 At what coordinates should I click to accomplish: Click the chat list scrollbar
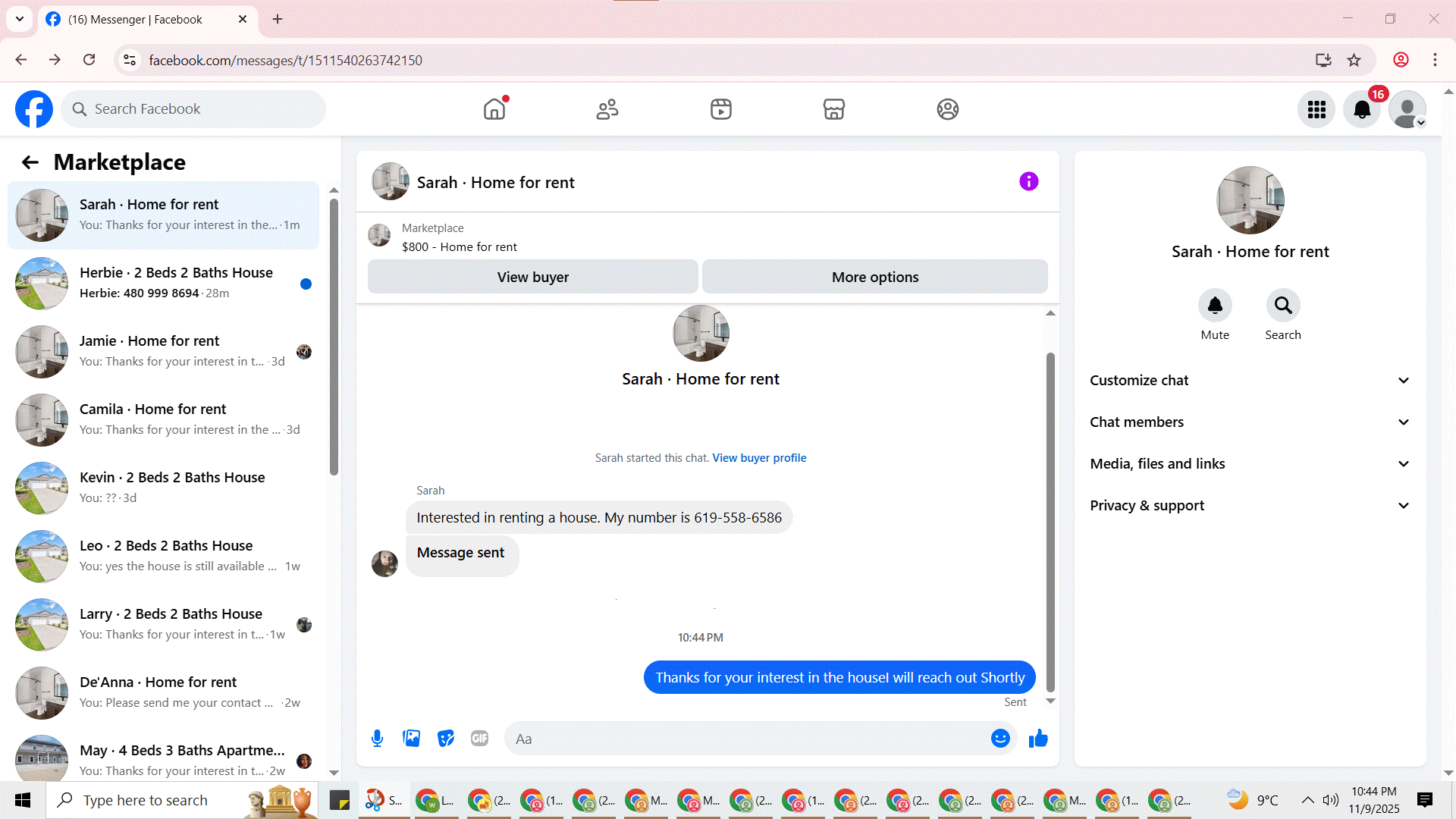click(x=334, y=337)
